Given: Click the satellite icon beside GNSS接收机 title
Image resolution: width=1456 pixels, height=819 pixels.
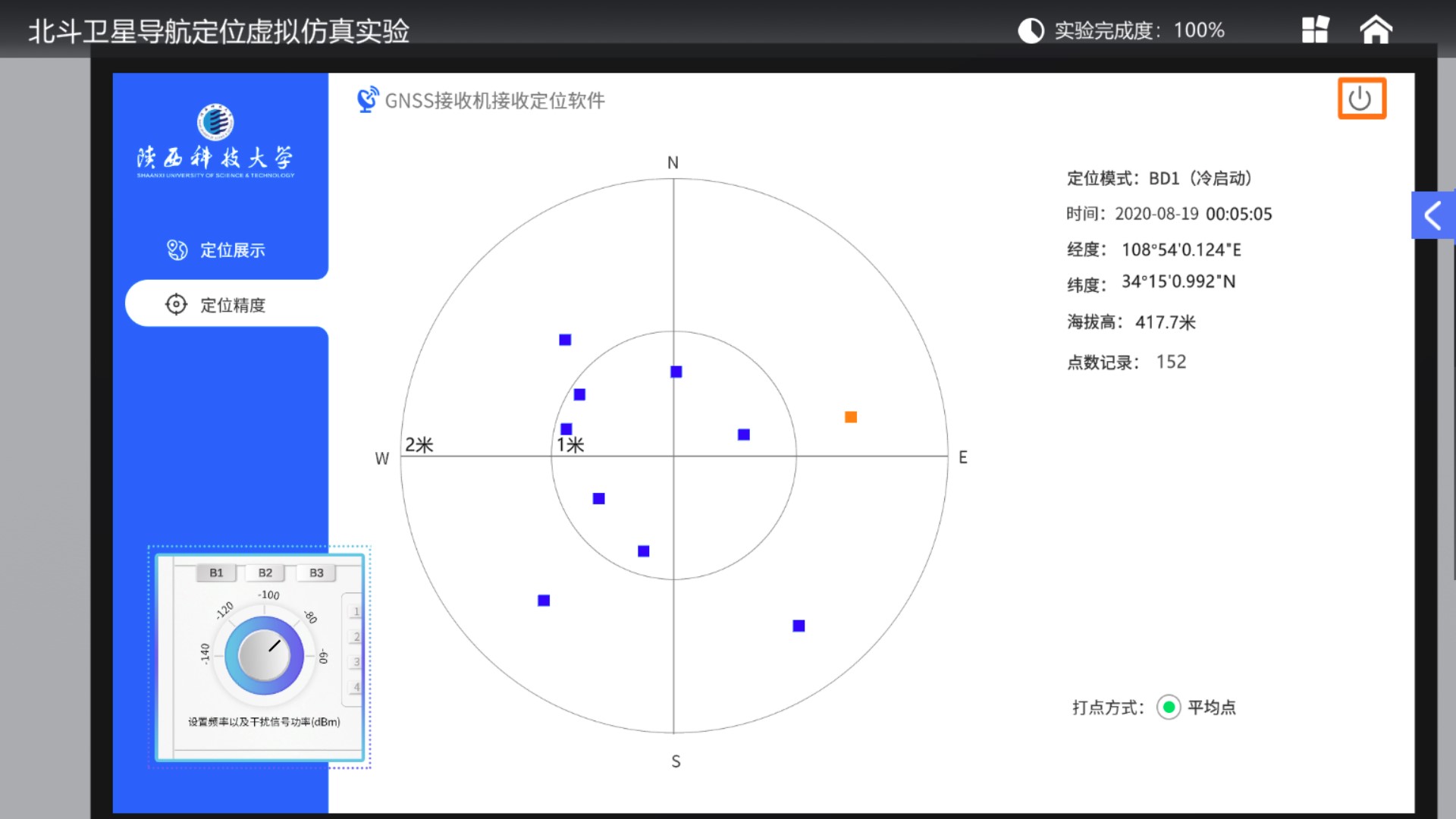Looking at the screenshot, I should tap(367, 99).
